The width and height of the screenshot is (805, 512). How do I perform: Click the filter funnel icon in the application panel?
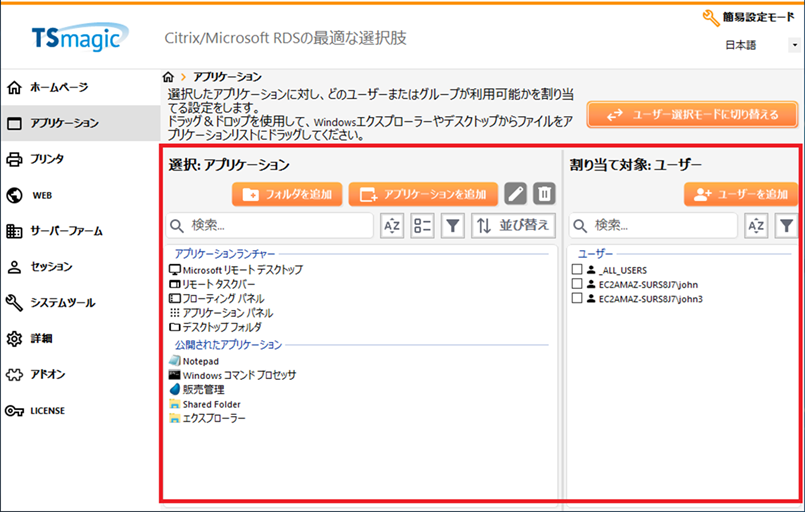[x=452, y=226]
